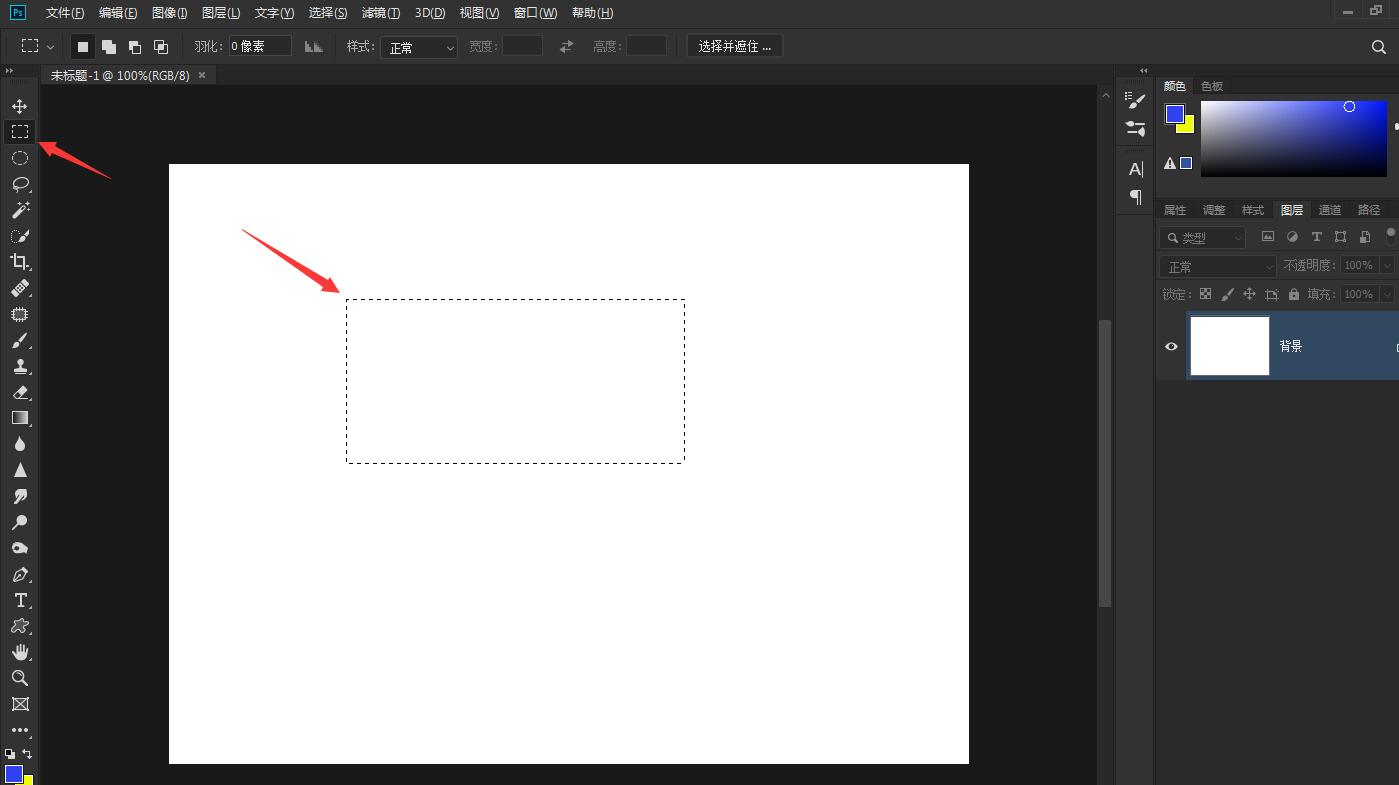
Task: Click the foreground color swatch in 颜色 panel
Action: 1175,114
